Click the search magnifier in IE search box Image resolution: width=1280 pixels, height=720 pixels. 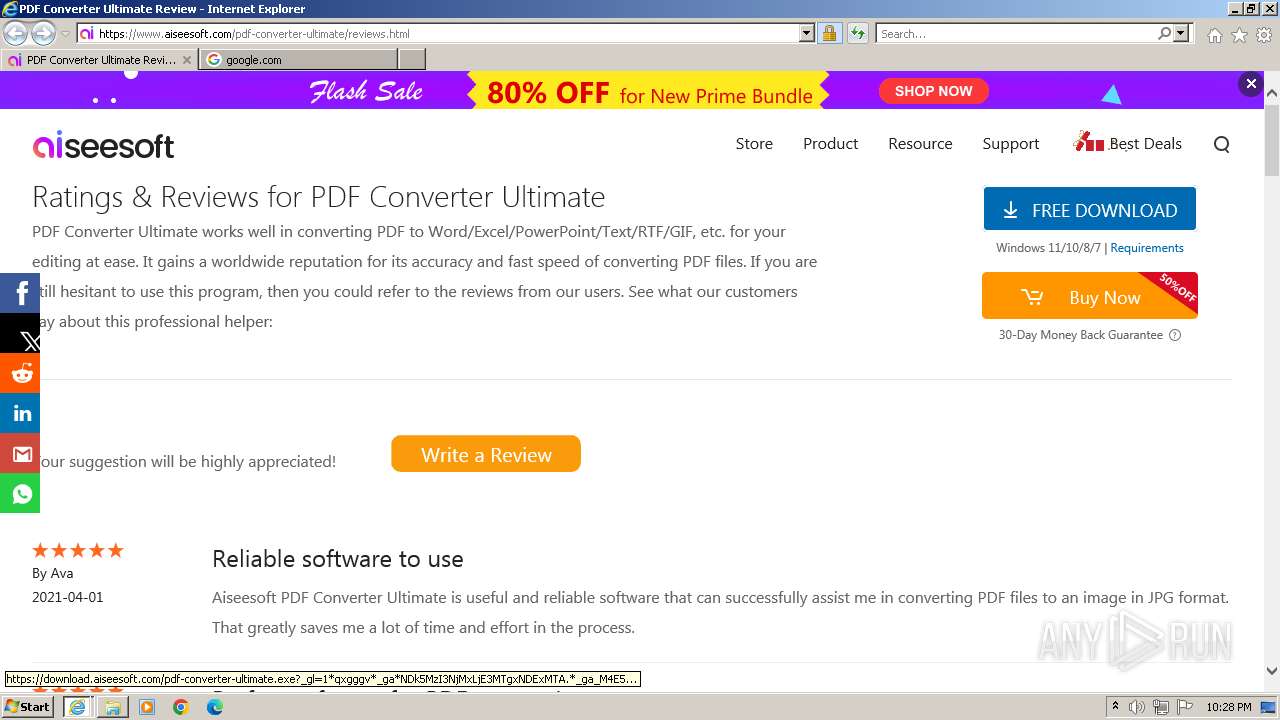(x=1164, y=33)
